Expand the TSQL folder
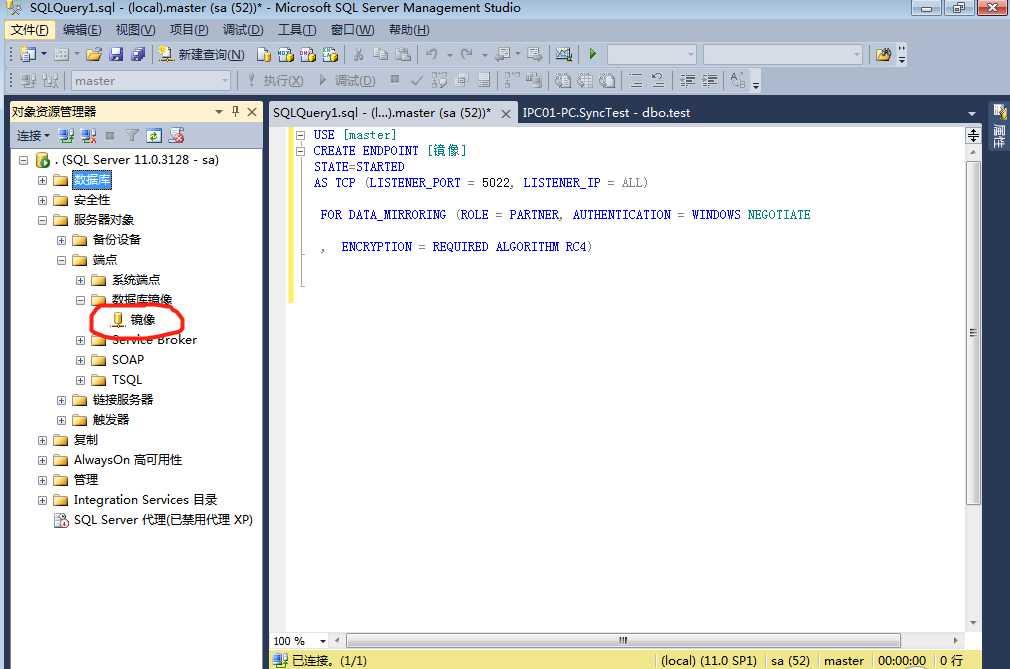 (x=80, y=380)
